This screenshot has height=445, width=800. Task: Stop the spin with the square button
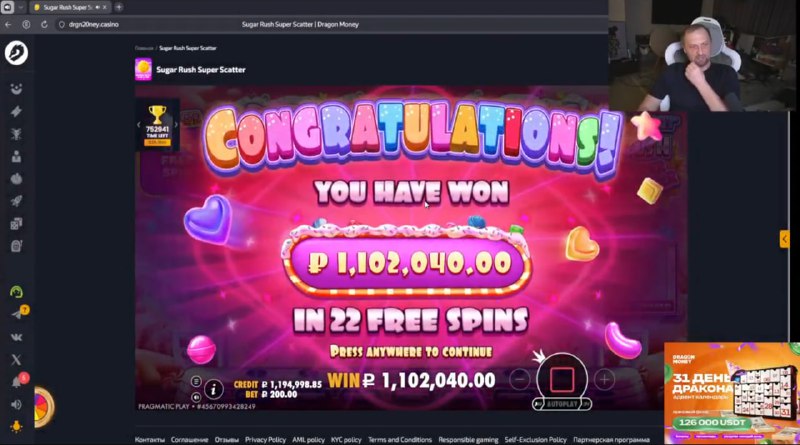(562, 380)
